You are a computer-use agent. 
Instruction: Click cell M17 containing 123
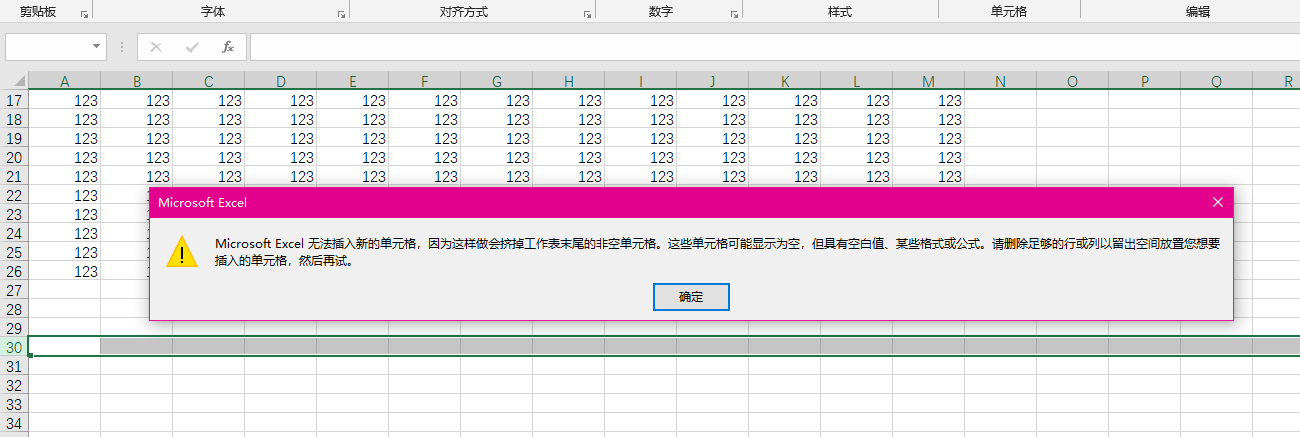[928, 100]
